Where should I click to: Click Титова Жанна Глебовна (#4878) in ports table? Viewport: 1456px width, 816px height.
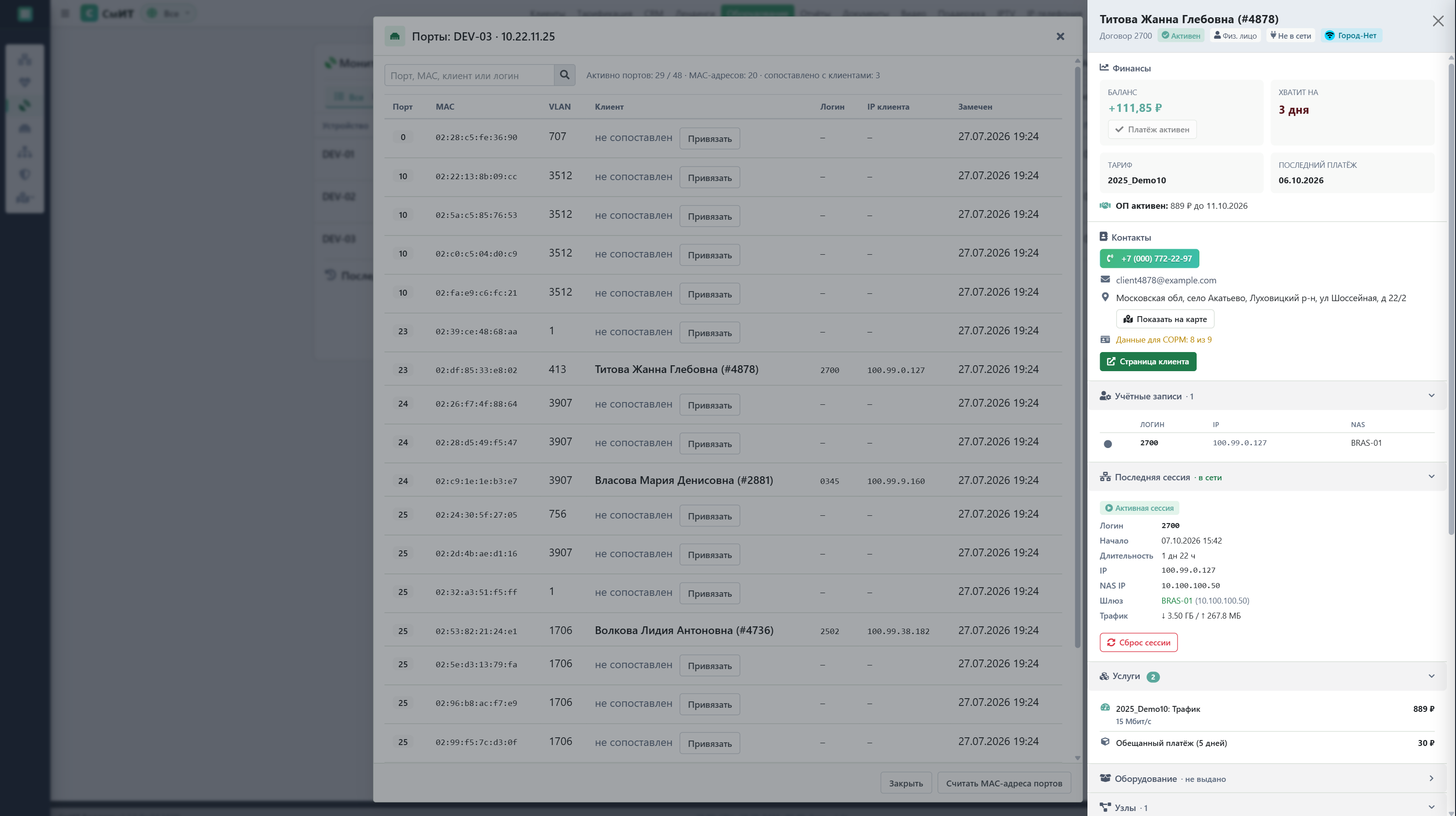pos(676,370)
